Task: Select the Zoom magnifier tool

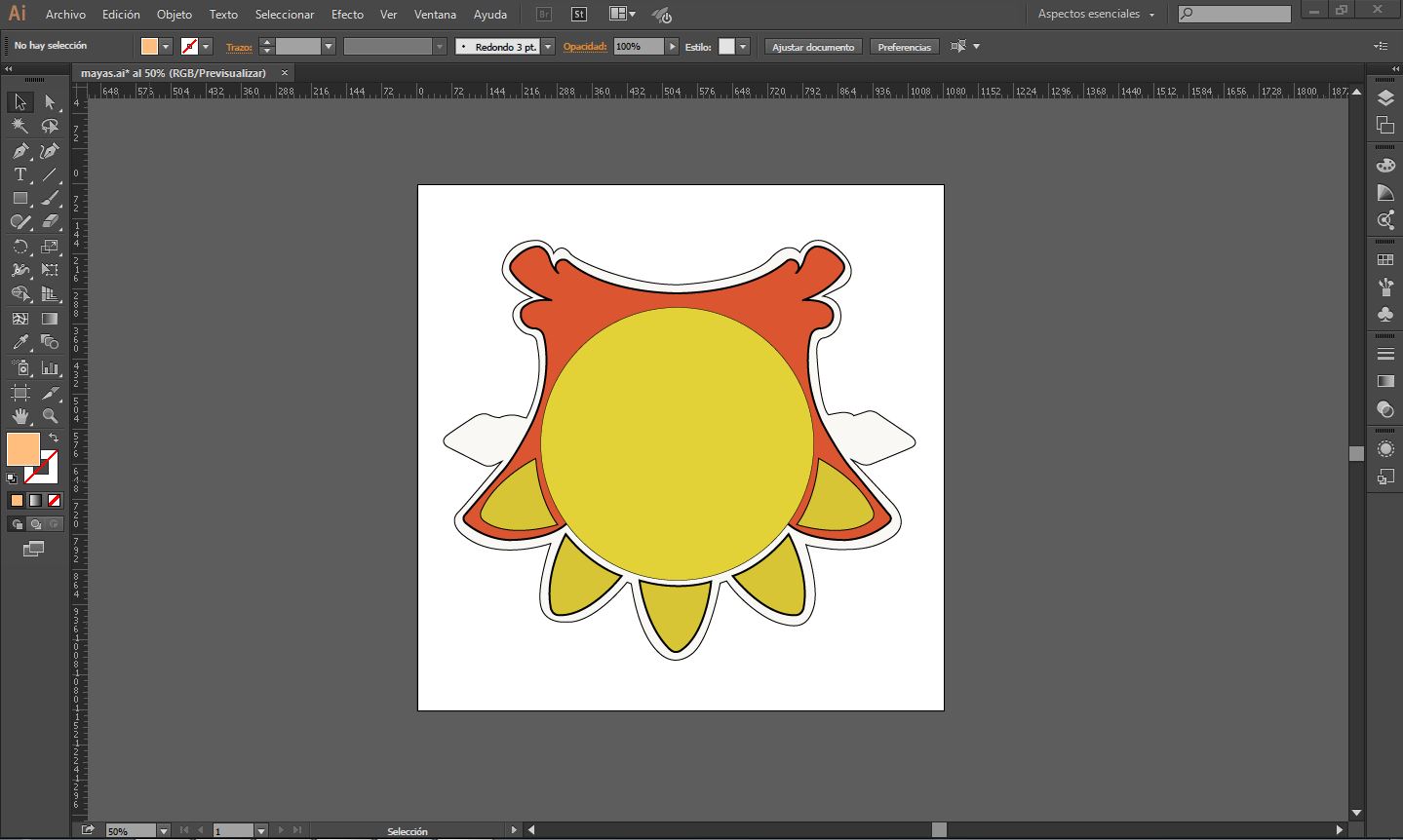Action: tap(50, 416)
